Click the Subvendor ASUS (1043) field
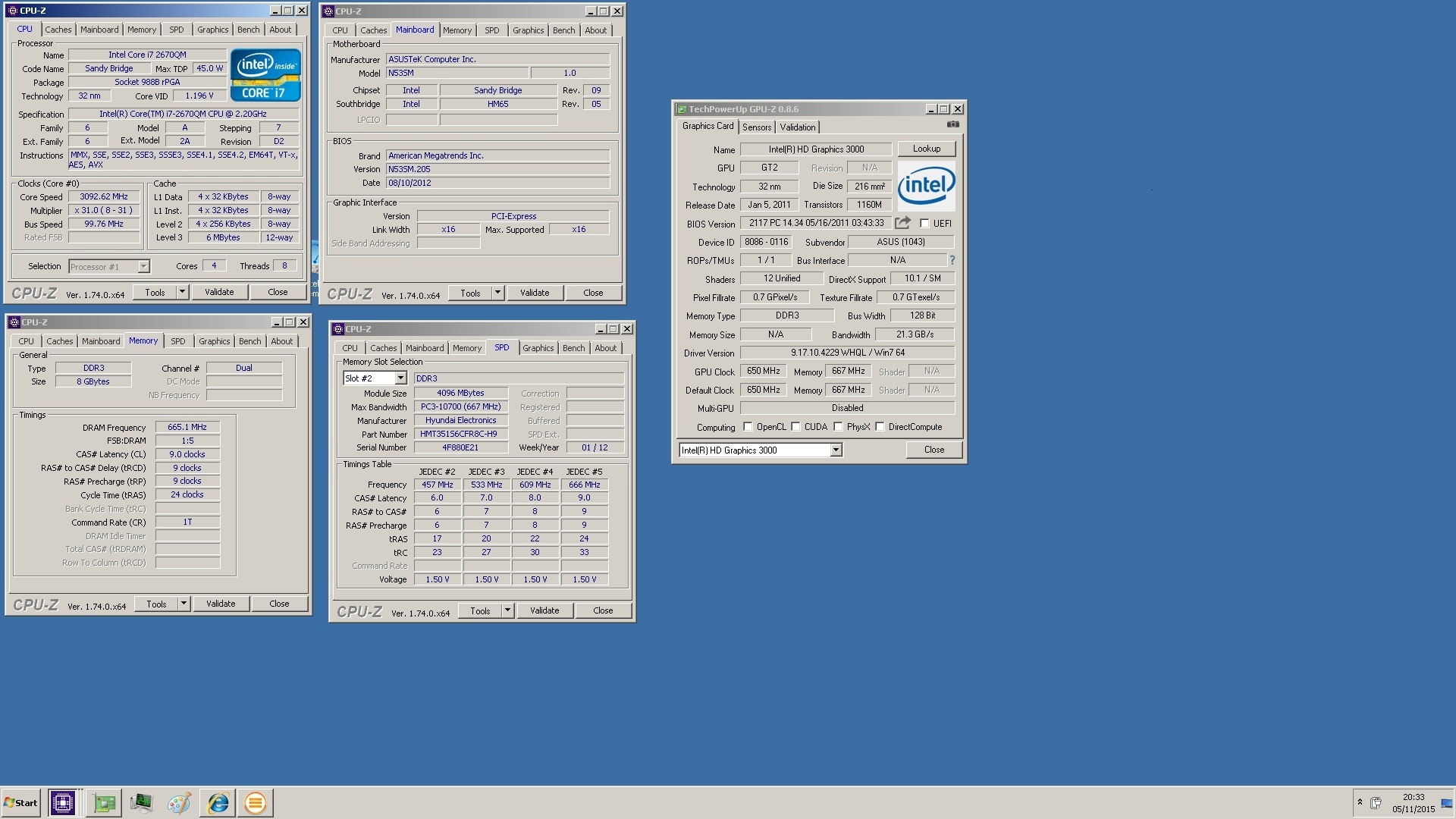1456x819 pixels. click(901, 242)
